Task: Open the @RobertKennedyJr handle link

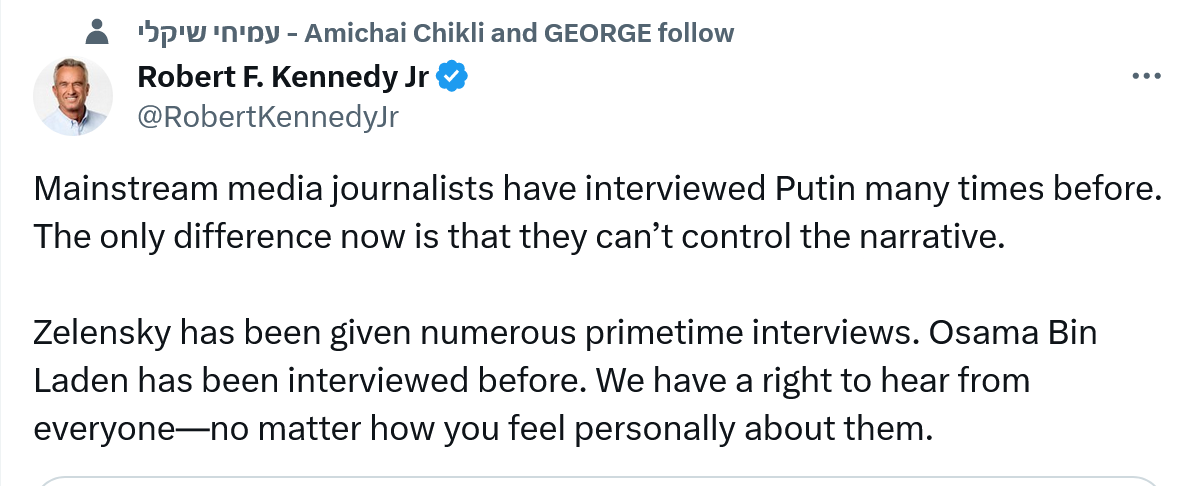Action: [266, 118]
